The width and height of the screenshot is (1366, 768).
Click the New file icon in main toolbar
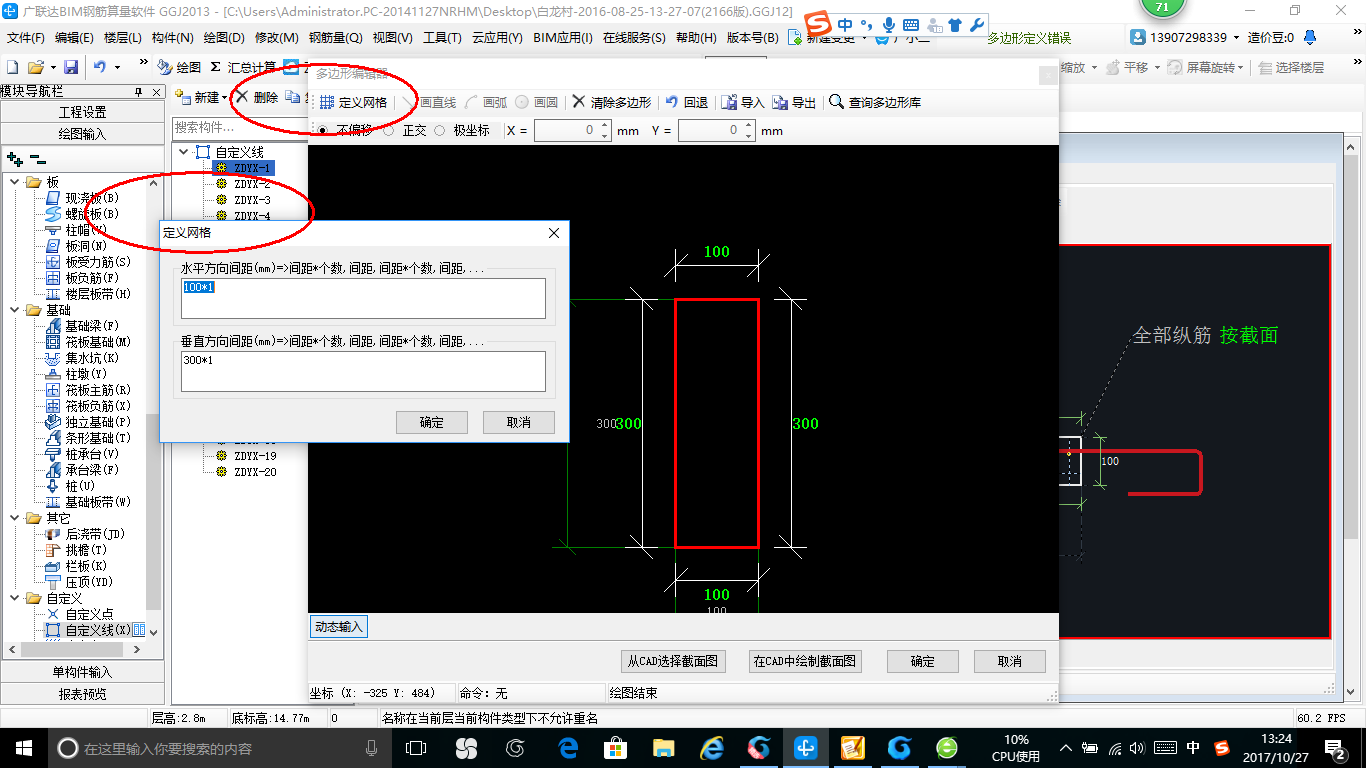12,67
